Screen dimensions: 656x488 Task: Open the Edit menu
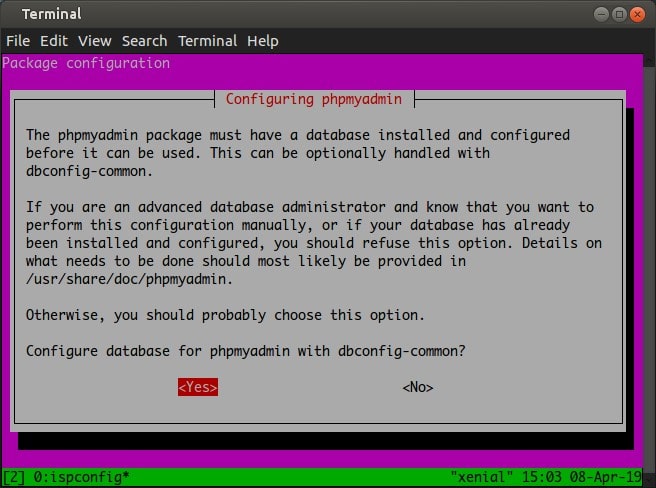point(54,41)
